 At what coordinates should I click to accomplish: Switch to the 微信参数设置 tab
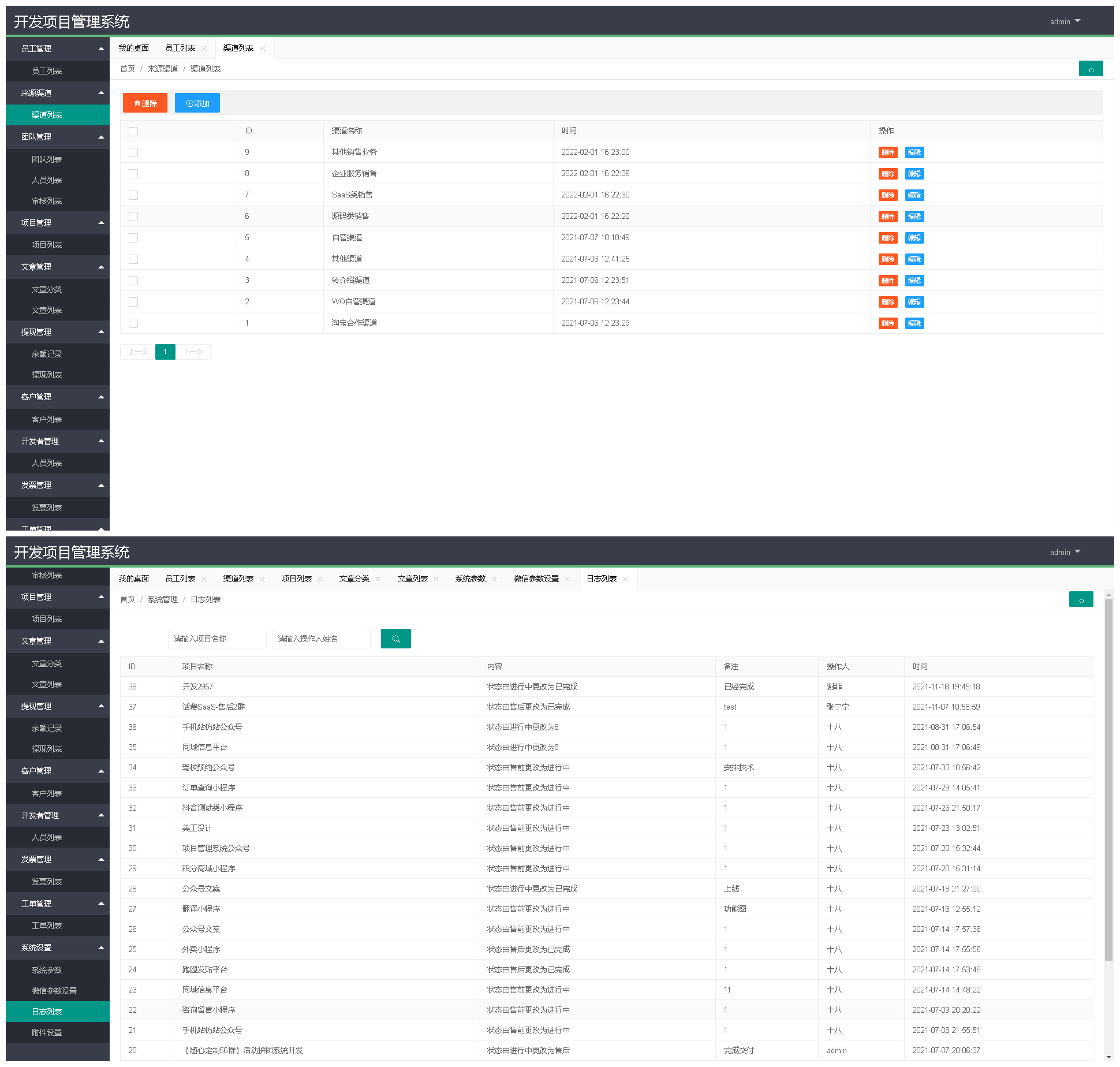[x=536, y=579]
